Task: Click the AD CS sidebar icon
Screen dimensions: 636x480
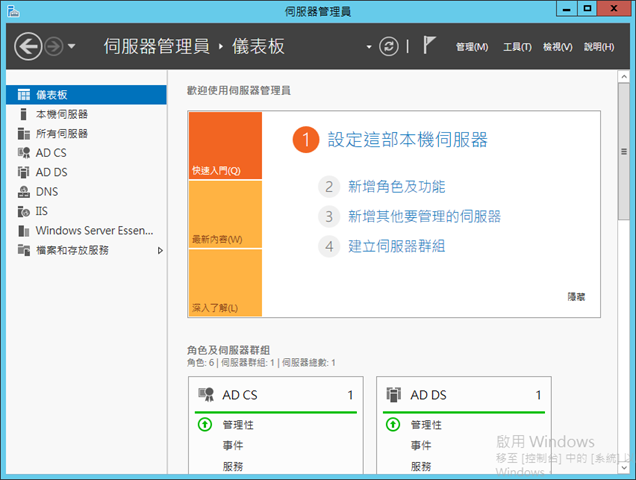Action: click(24, 153)
